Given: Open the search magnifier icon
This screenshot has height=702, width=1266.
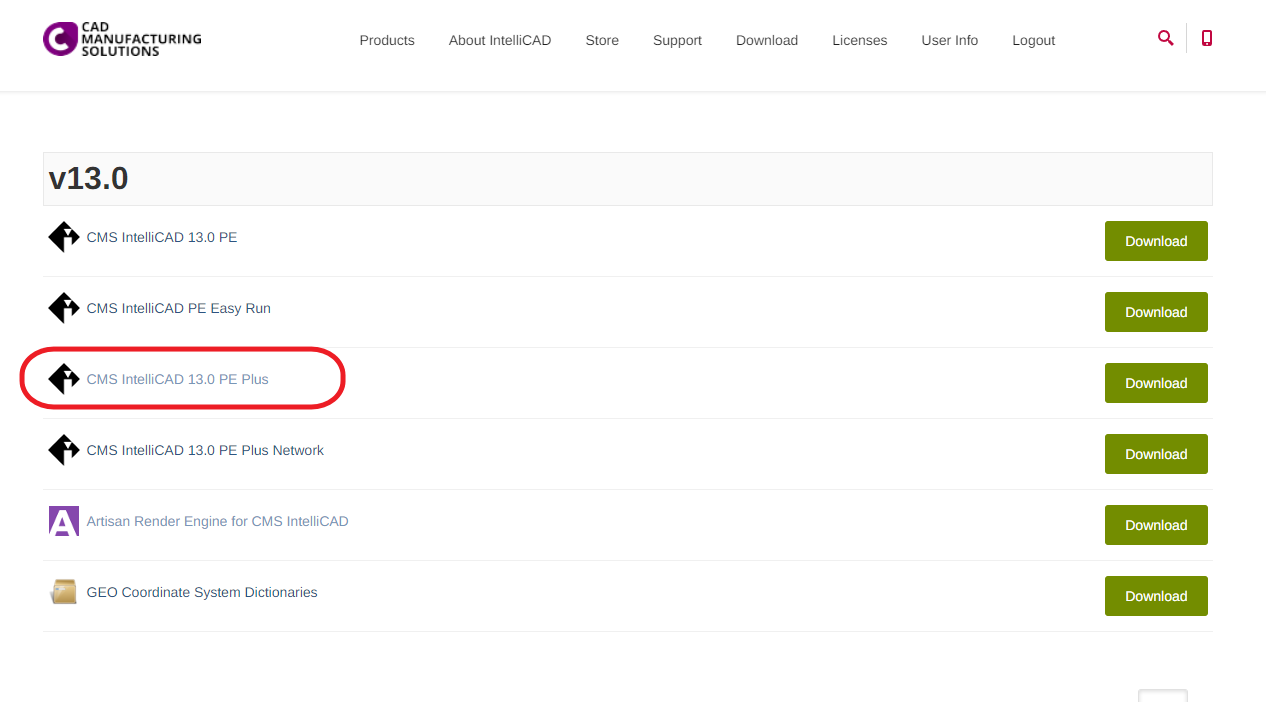Looking at the screenshot, I should click(1165, 38).
